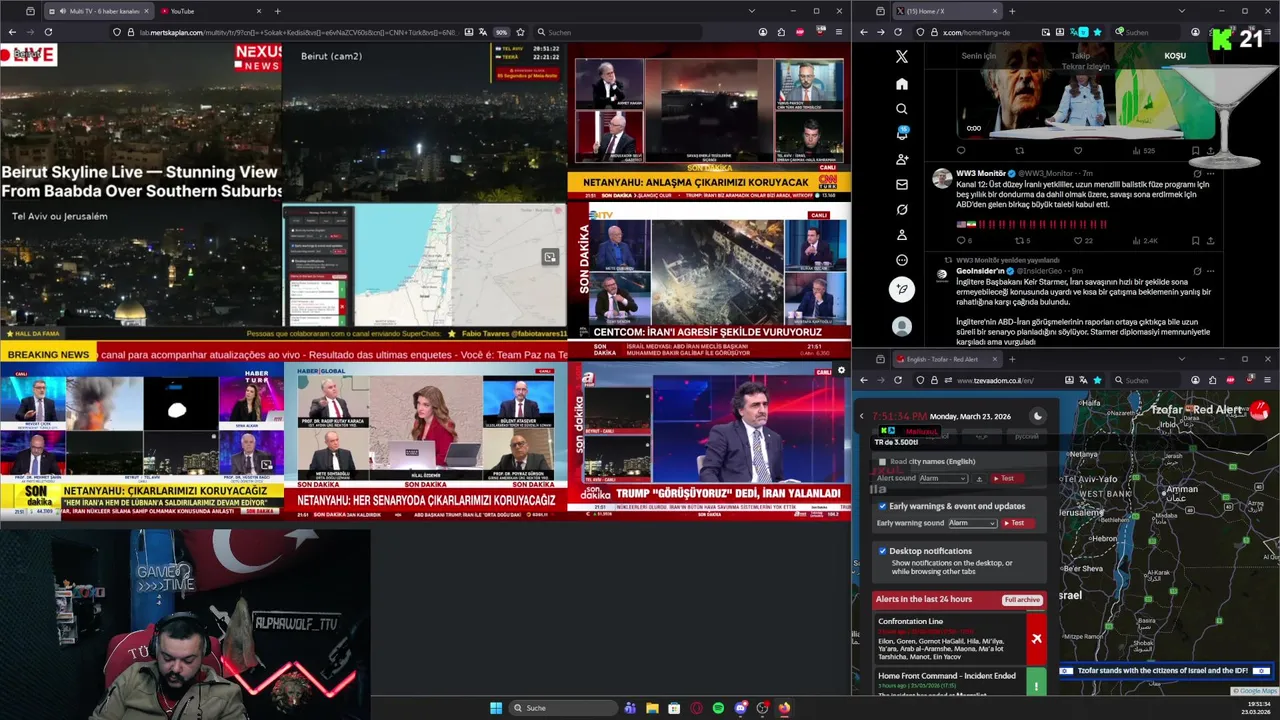Click Suchen search box in Tzofar window
The height and width of the screenshot is (720, 1280).
pos(1148,380)
